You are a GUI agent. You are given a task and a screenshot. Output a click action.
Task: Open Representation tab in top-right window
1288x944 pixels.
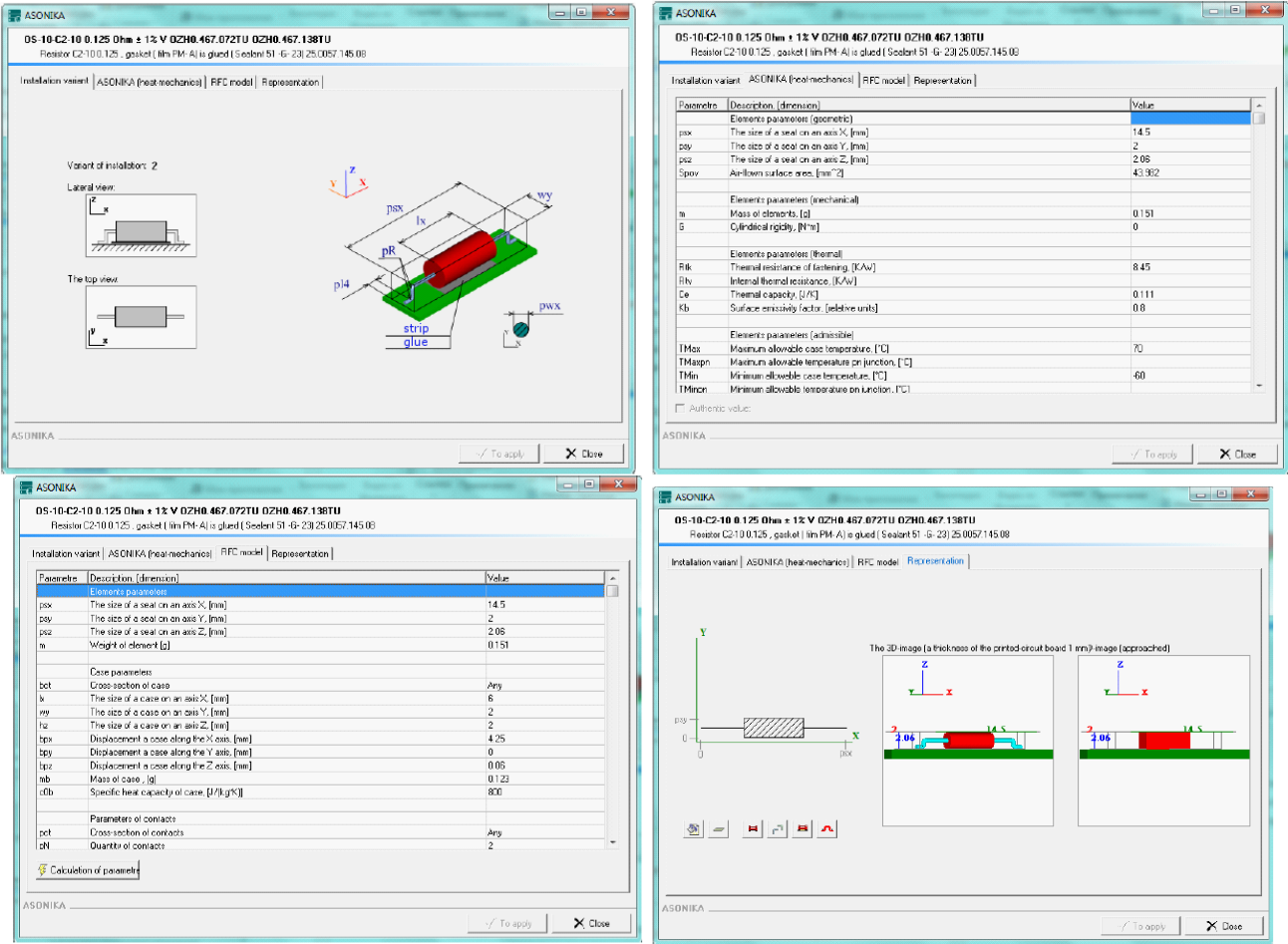coord(942,81)
